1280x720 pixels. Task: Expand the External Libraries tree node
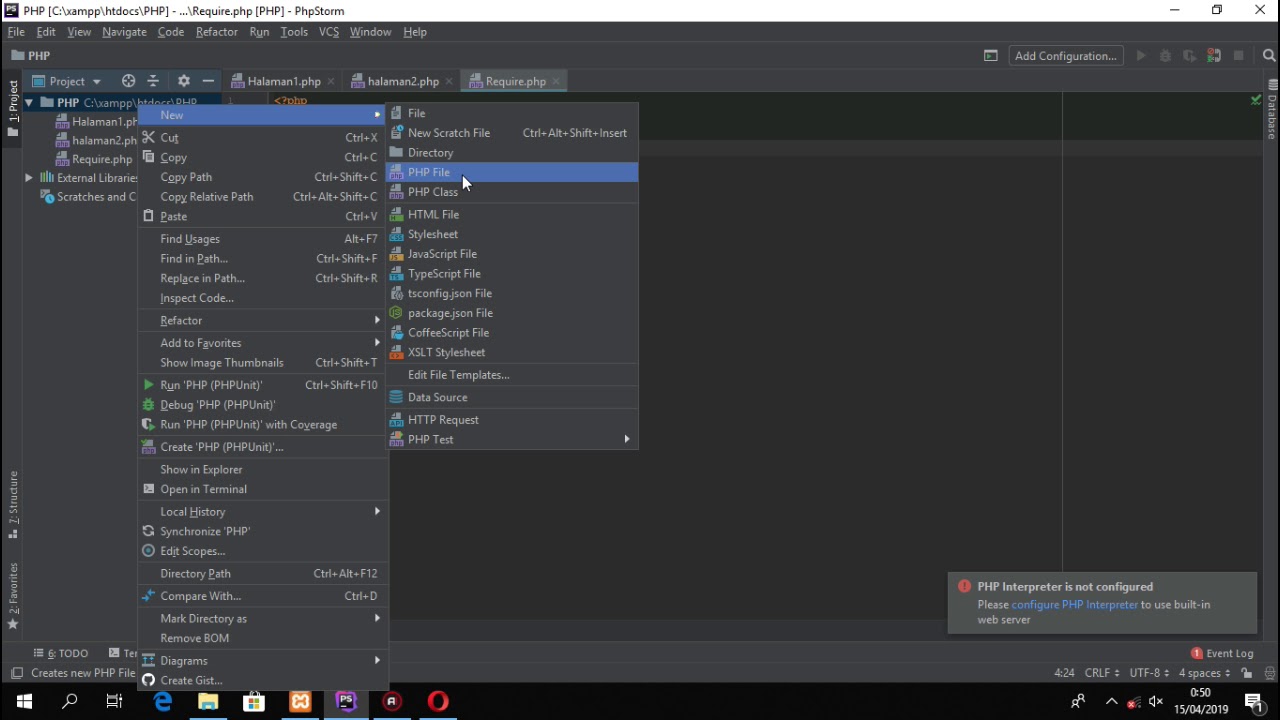coord(29,178)
